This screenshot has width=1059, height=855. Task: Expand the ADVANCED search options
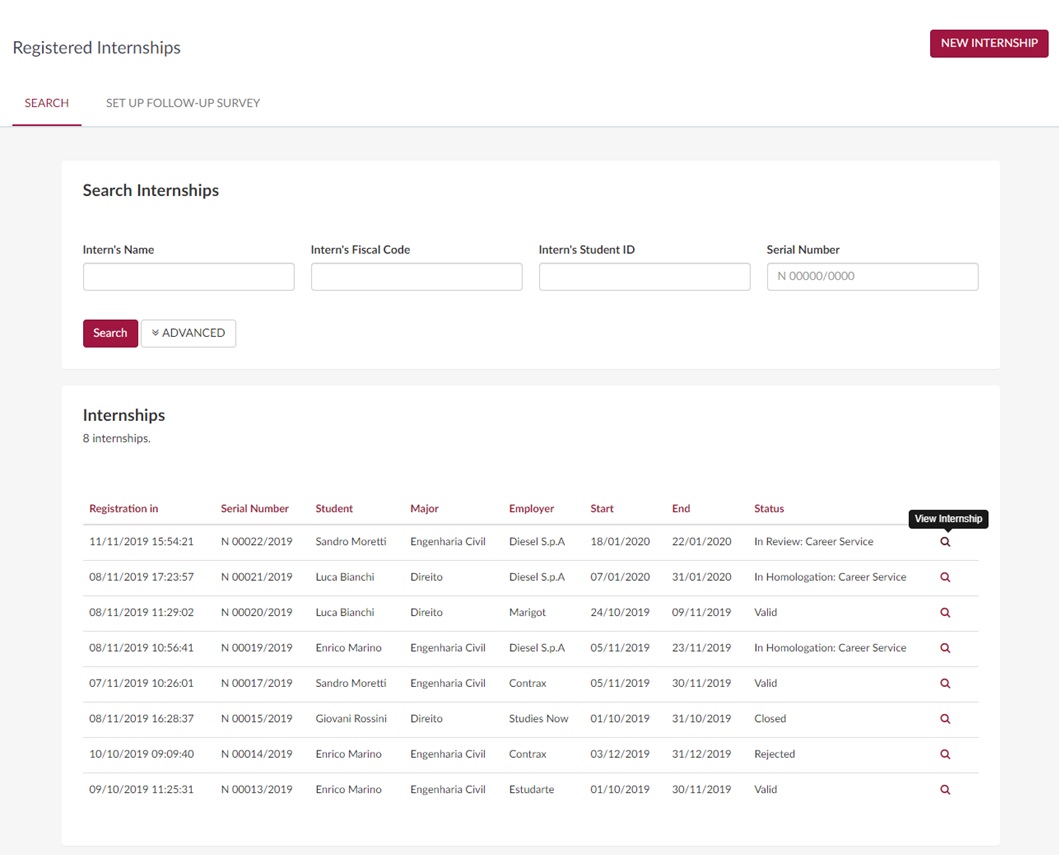tap(188, 333)
